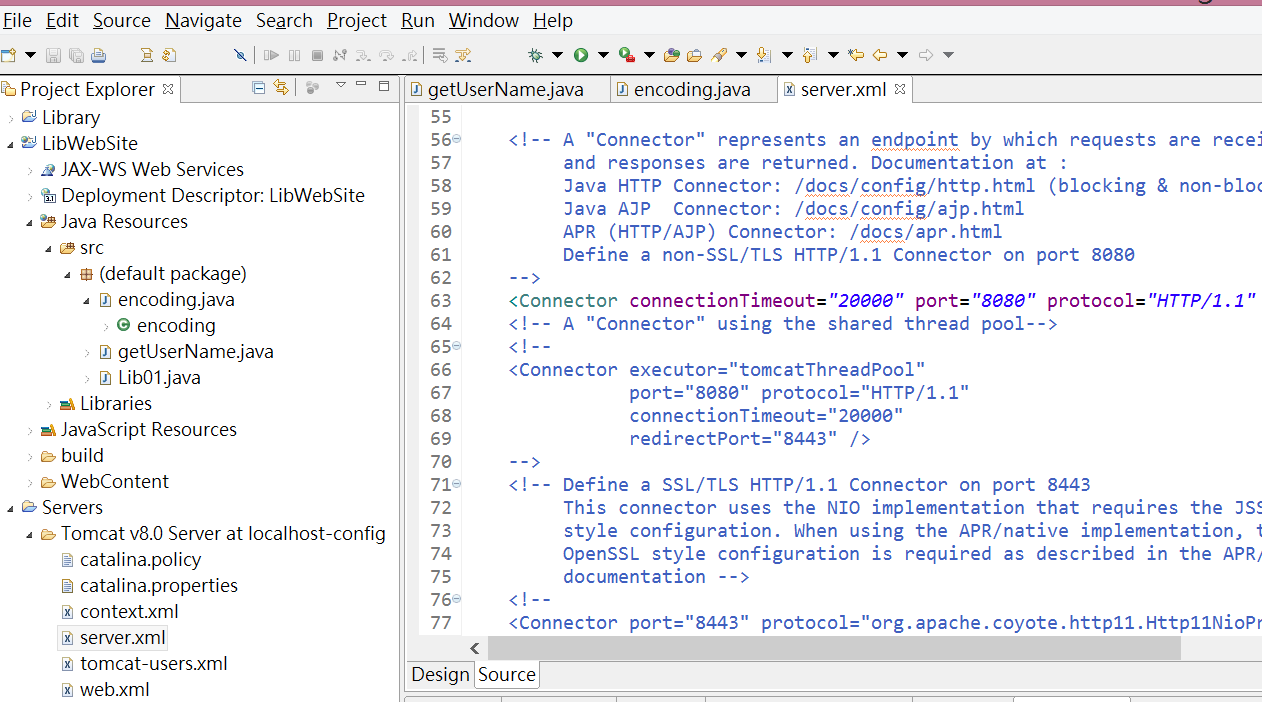Open the Navigate menu
The height and width of the screenshot is (702, 1262).
pos(203,20)
